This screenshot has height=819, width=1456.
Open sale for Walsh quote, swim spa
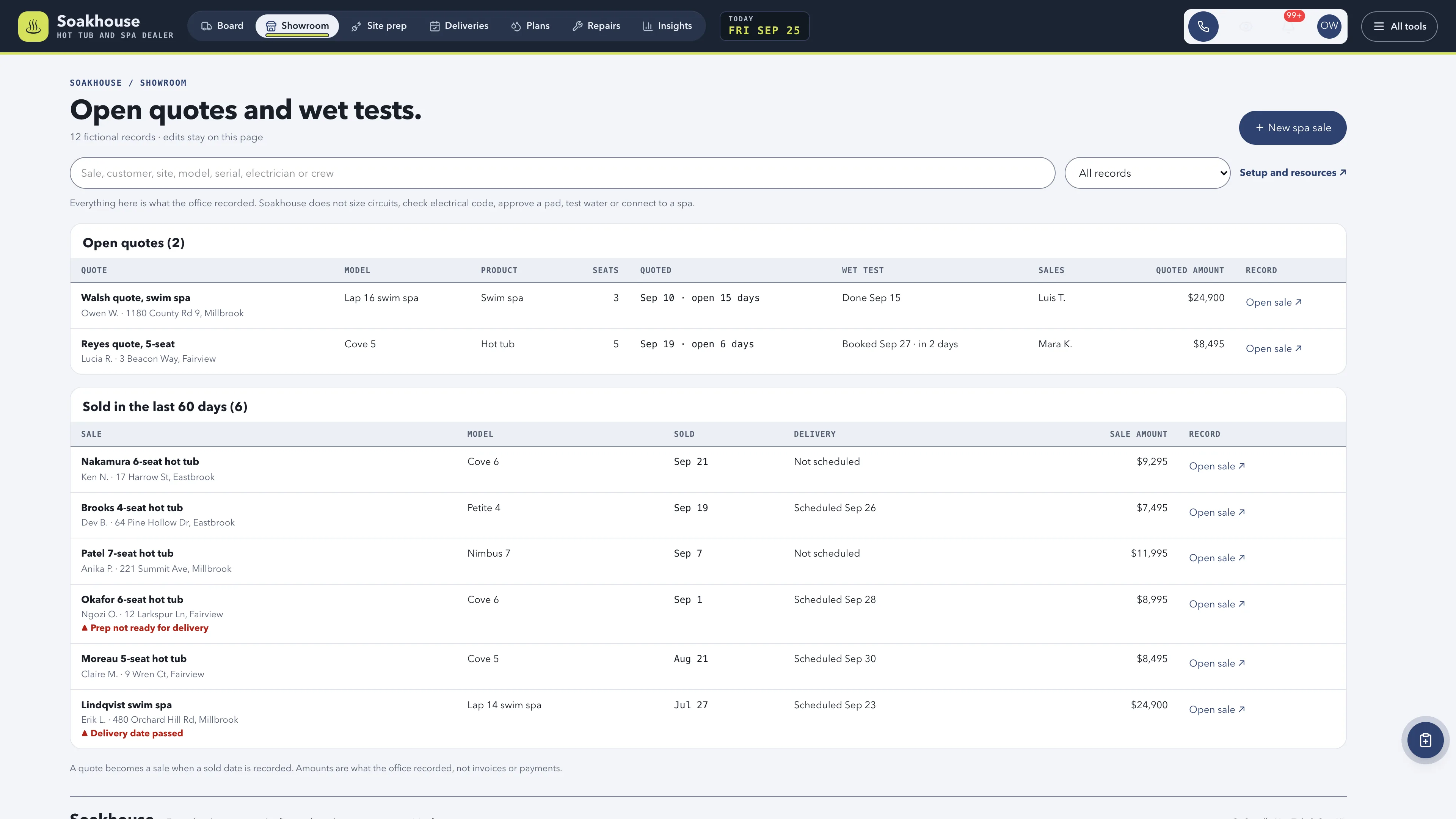pyautogui.click(x=1274, y=303)
